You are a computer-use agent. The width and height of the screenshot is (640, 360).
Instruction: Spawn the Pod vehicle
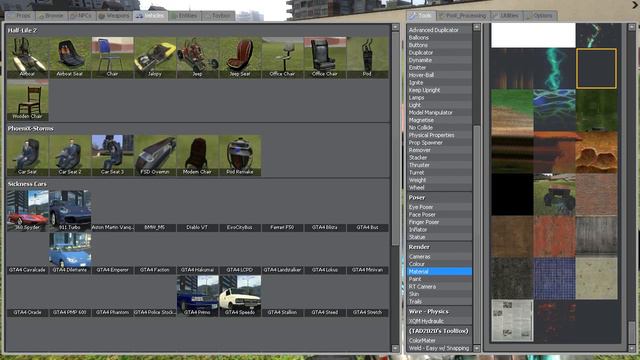[367, 57]
